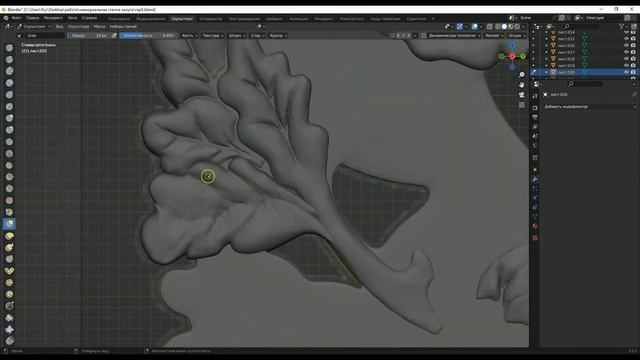Enable Dynamic Topology checkbox

click(x=424, y=36)
